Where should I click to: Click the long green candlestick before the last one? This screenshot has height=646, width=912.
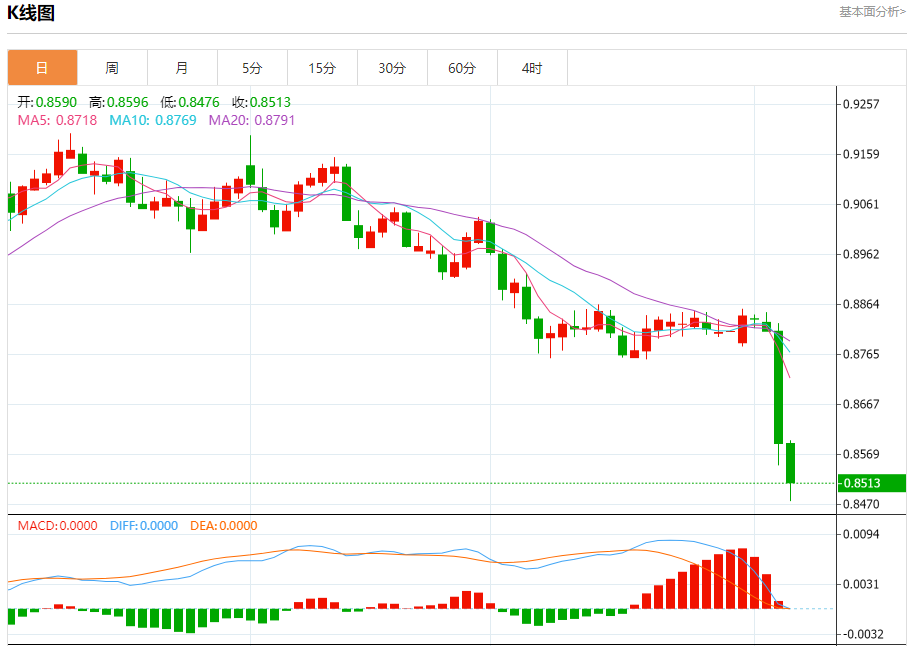(778, 387)
